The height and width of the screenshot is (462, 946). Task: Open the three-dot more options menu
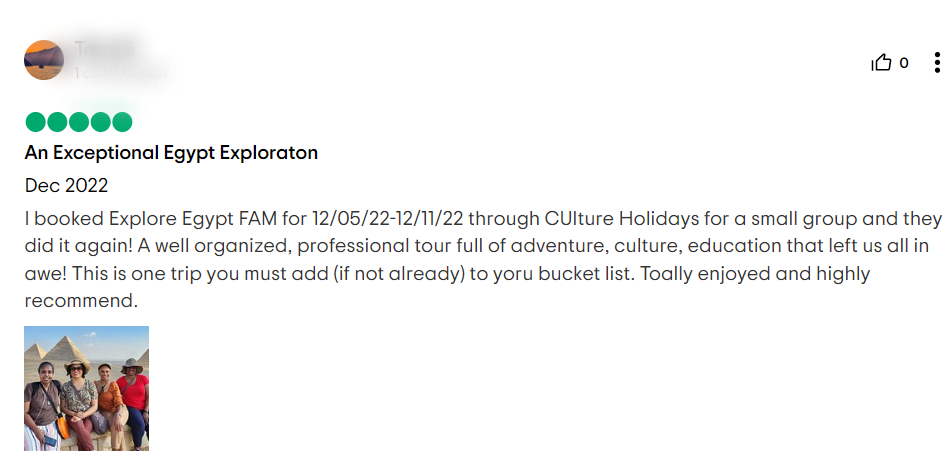937,62
